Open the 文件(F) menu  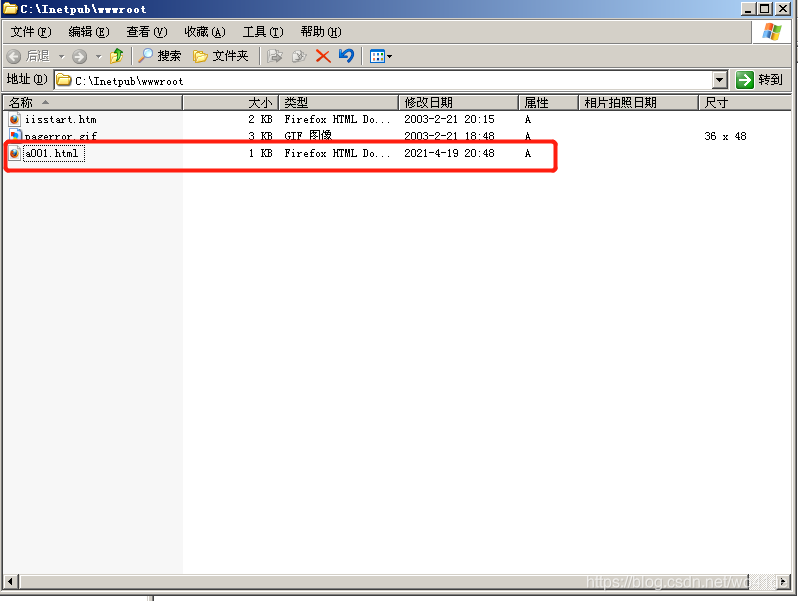(30, 32)
